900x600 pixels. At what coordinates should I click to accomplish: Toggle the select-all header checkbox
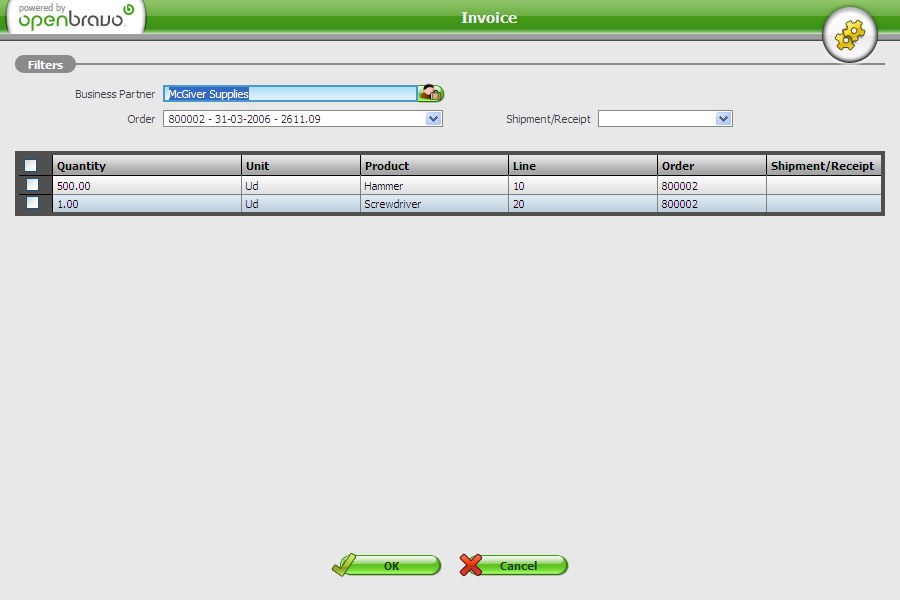pyautogui.click(x=31, y=166)
